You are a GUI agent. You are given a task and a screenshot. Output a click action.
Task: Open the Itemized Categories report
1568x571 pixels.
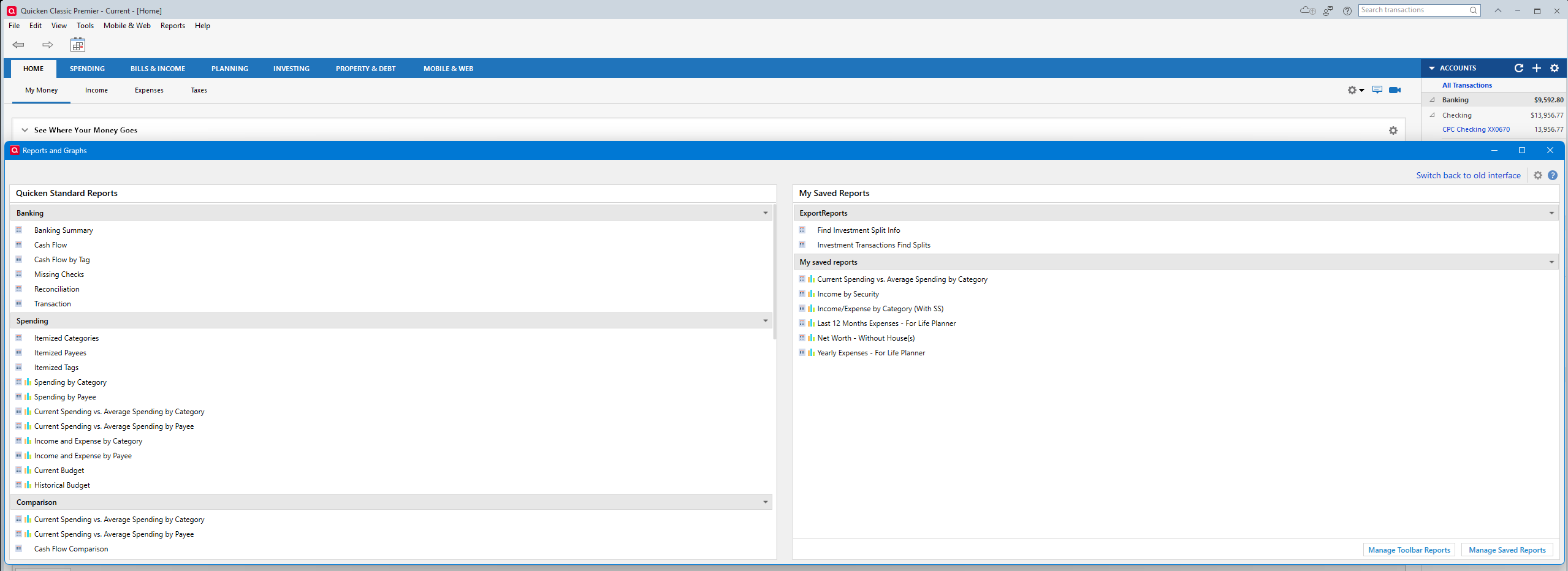coord(66,338)
